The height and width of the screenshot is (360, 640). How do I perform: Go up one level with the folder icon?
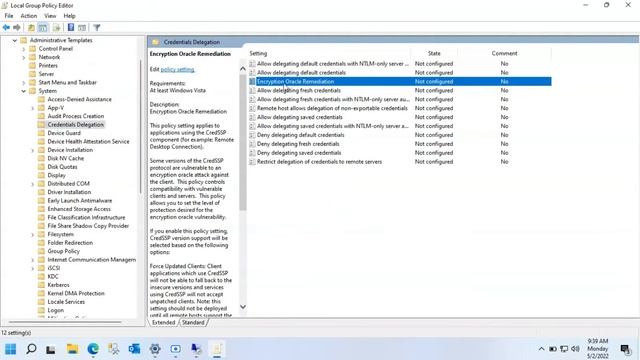pos(31,27)
